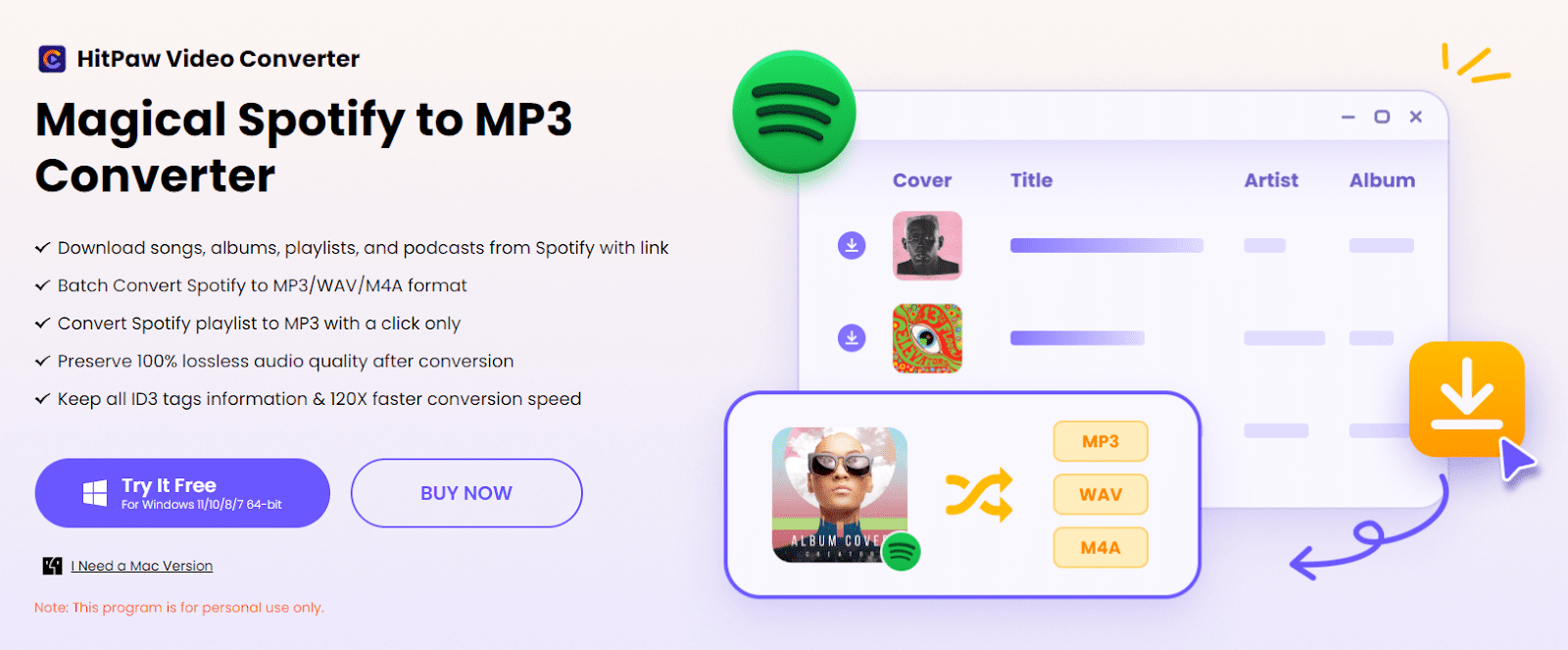
Task: Click the large green Spotify logo
Action: 794,112
